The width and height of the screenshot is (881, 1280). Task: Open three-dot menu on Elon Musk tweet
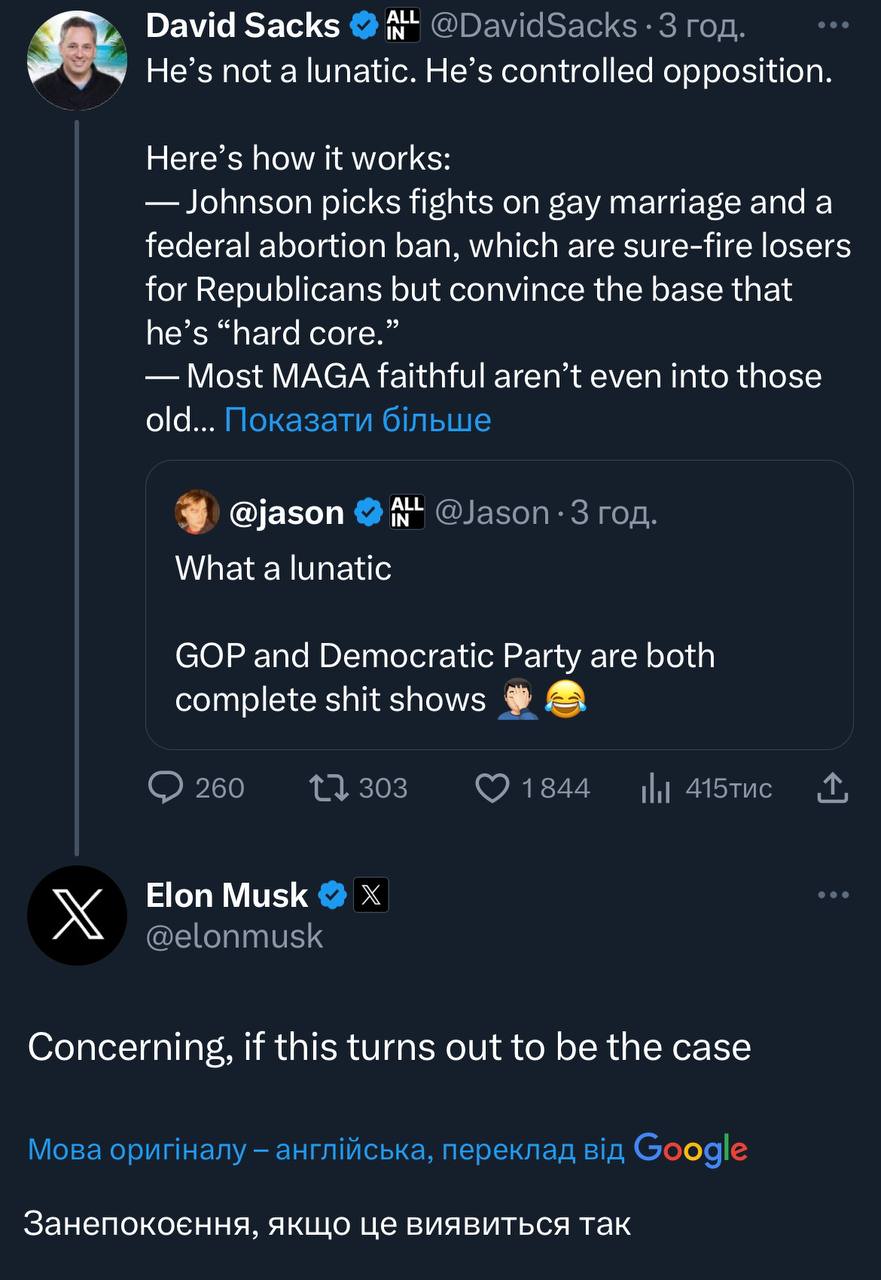(832, 895)
